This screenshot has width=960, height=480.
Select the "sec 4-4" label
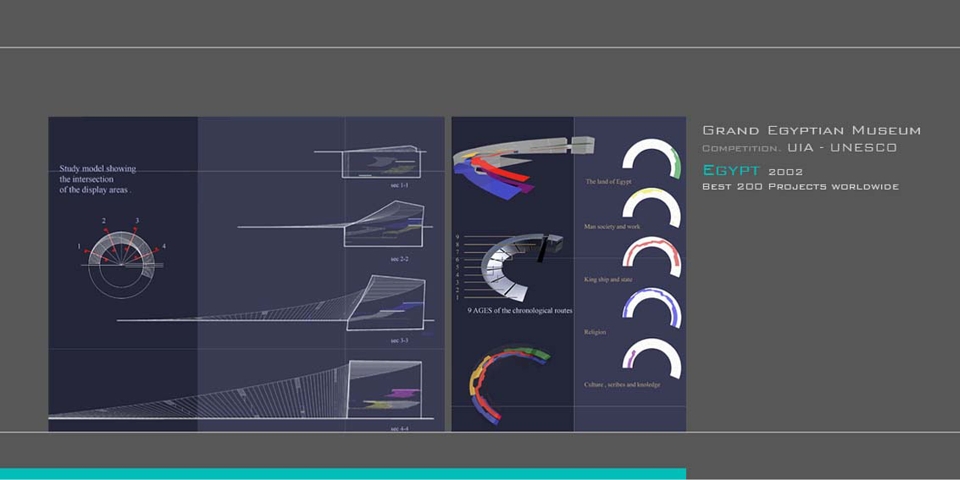(399, 429)
